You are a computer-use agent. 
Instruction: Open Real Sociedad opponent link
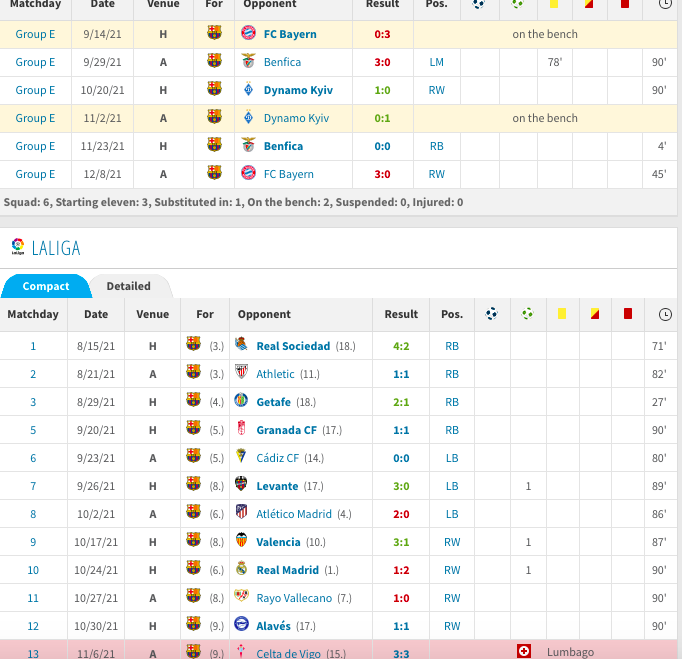pyautogui.click(x=293, y=346)
